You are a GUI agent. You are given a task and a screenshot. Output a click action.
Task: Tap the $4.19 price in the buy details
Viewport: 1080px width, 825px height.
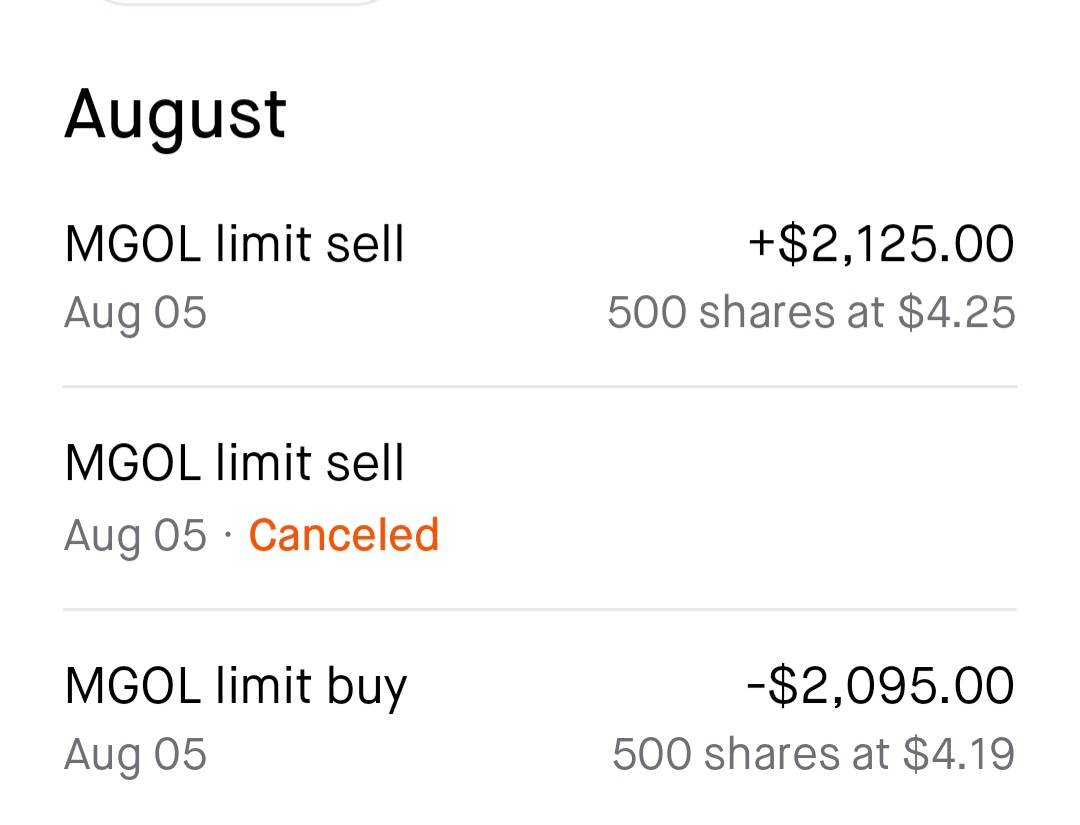click(x=958, y=754)
